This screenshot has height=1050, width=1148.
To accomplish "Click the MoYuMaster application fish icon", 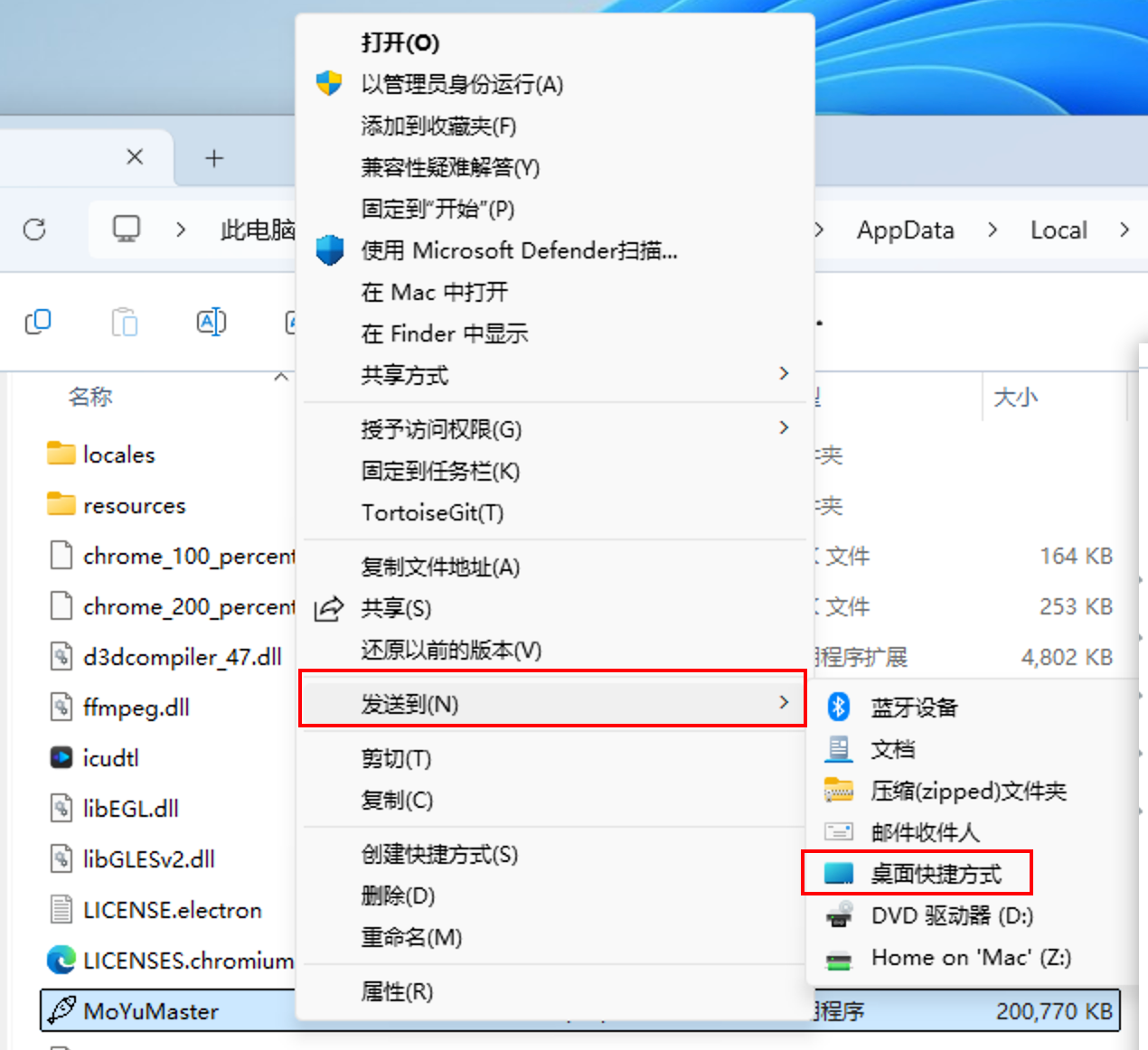I will [61, 1010].
